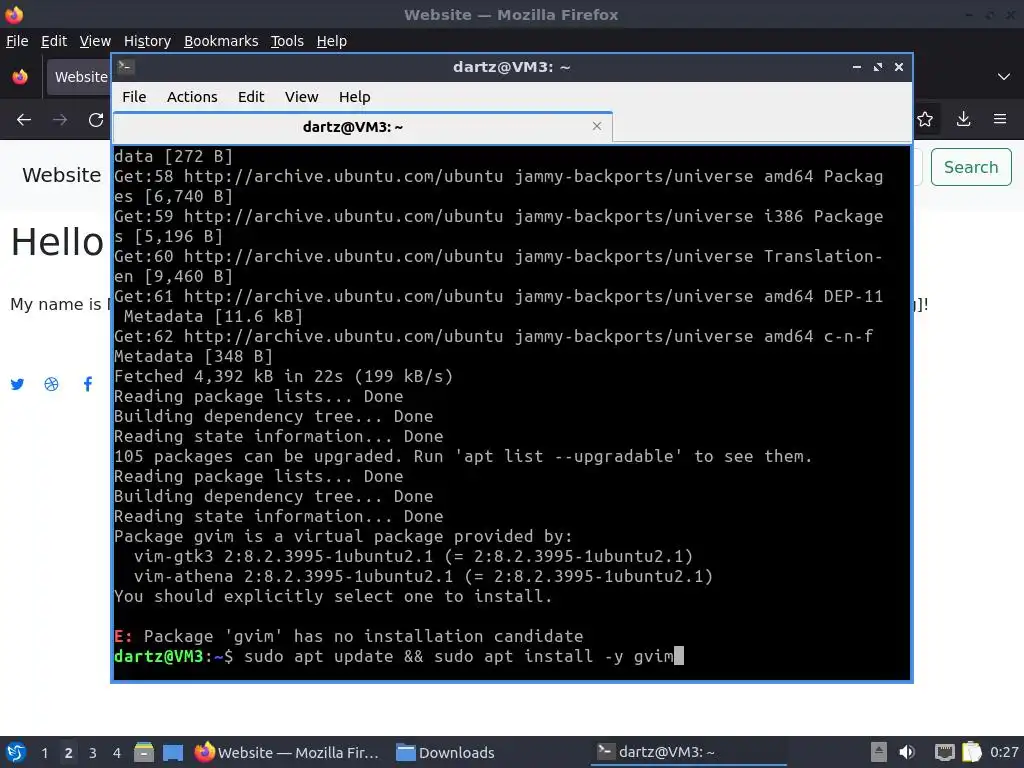Expand the Firefox list all tabs chevron
The image size is (1024, 768).
point(1004,77)
